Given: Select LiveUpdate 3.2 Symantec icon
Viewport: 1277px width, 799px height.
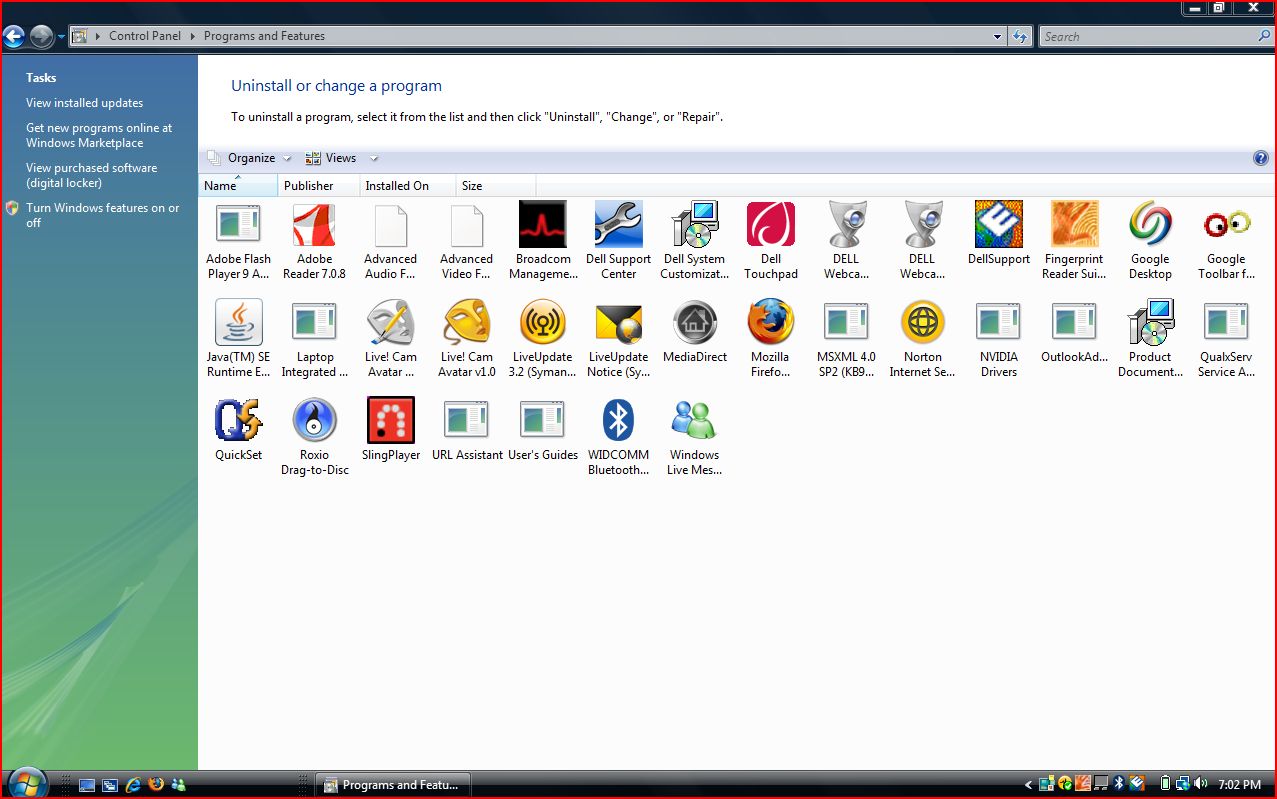Looking at the screenshot, I should (x=542, y=322).
